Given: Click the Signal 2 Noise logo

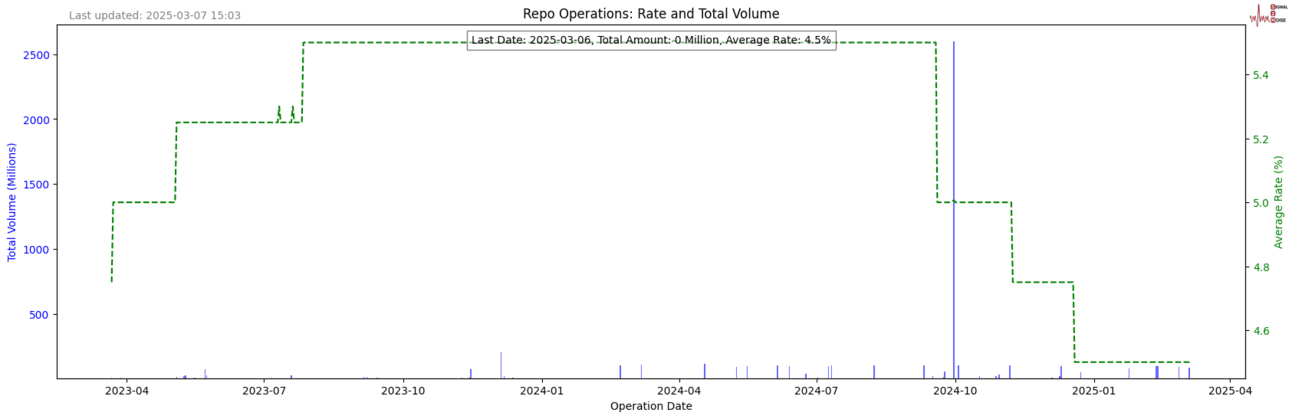Looking at the screenshot, I should [1268, 13].
